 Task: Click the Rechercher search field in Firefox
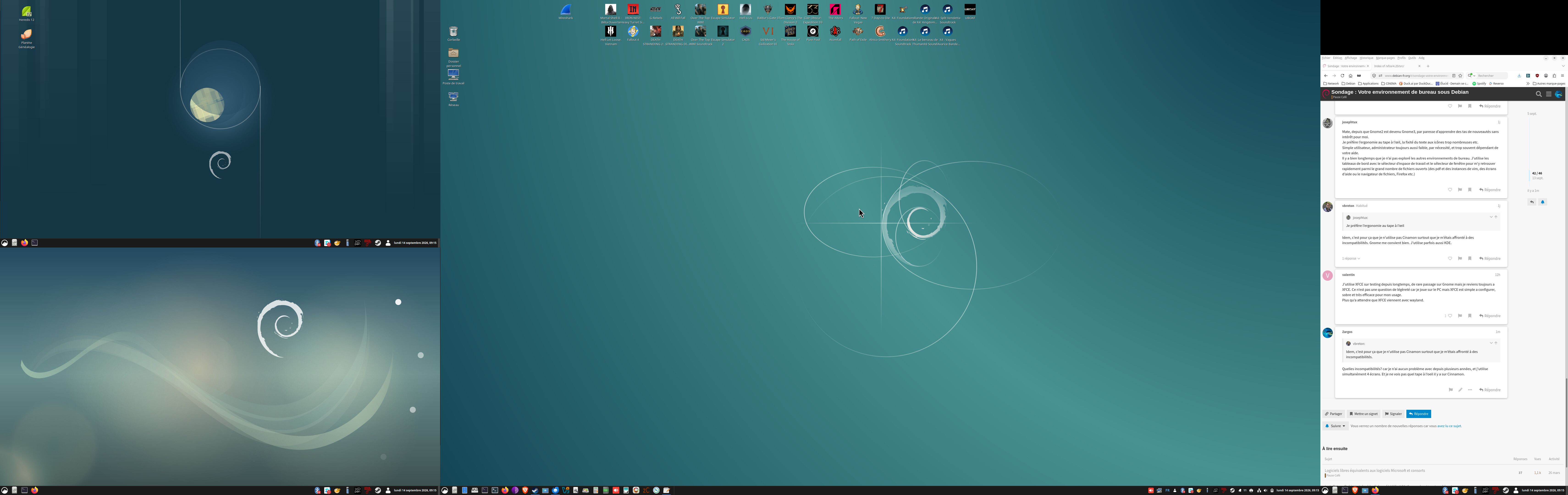click(1493, 75)
